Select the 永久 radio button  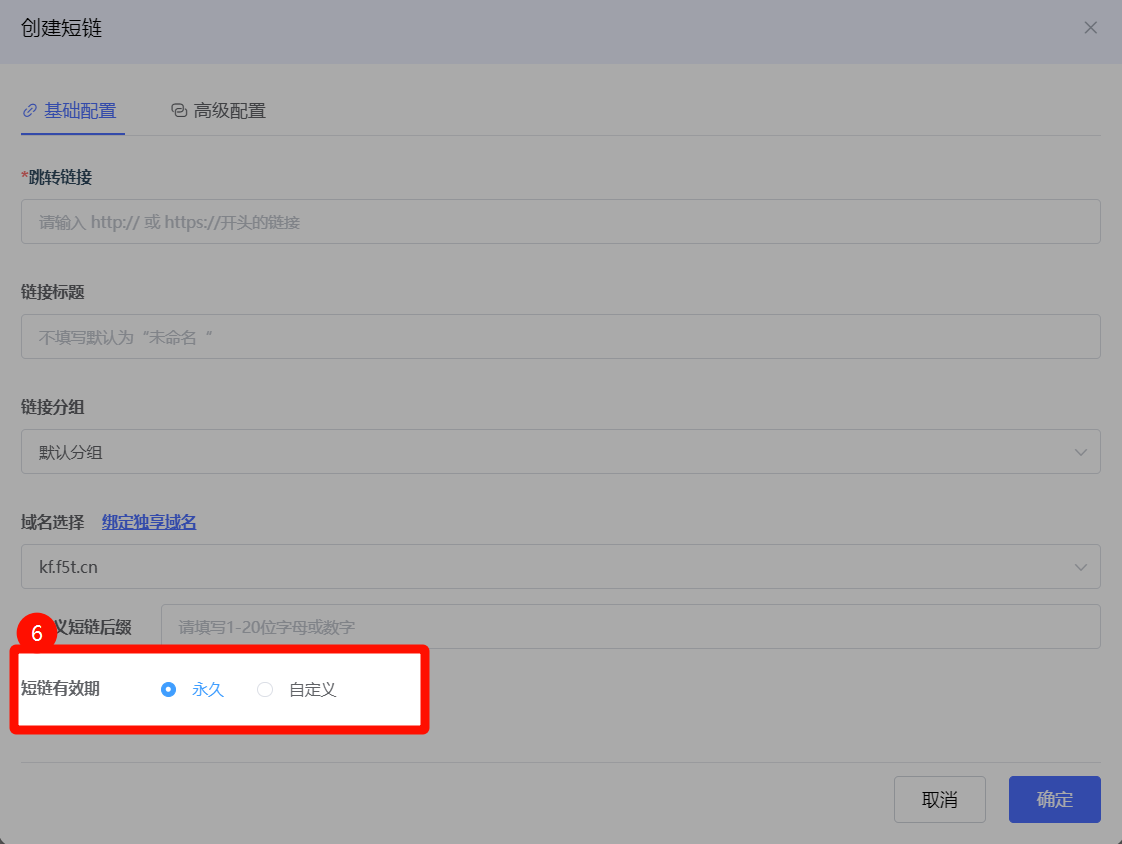pos(168,689)
